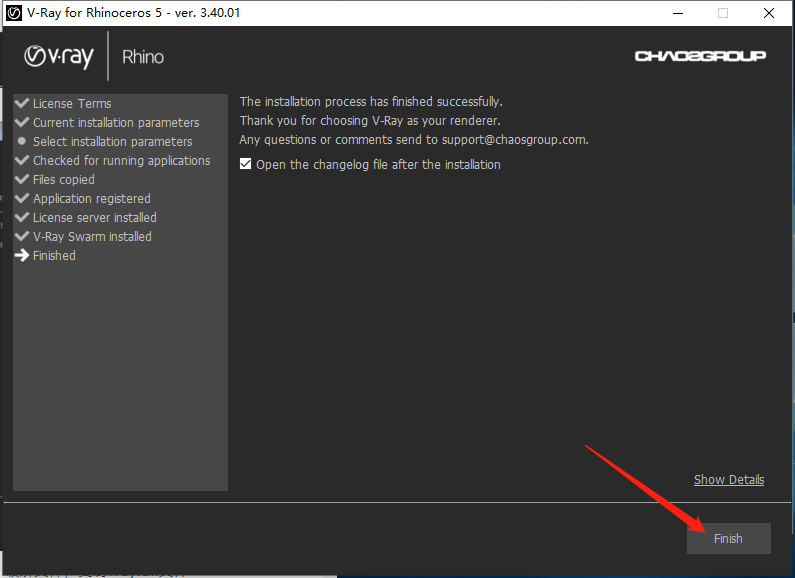Image resolution: width=795 pixels, height=578 pixels.
Task: Select the Select installation parameters step
Action: coord(113,141)
